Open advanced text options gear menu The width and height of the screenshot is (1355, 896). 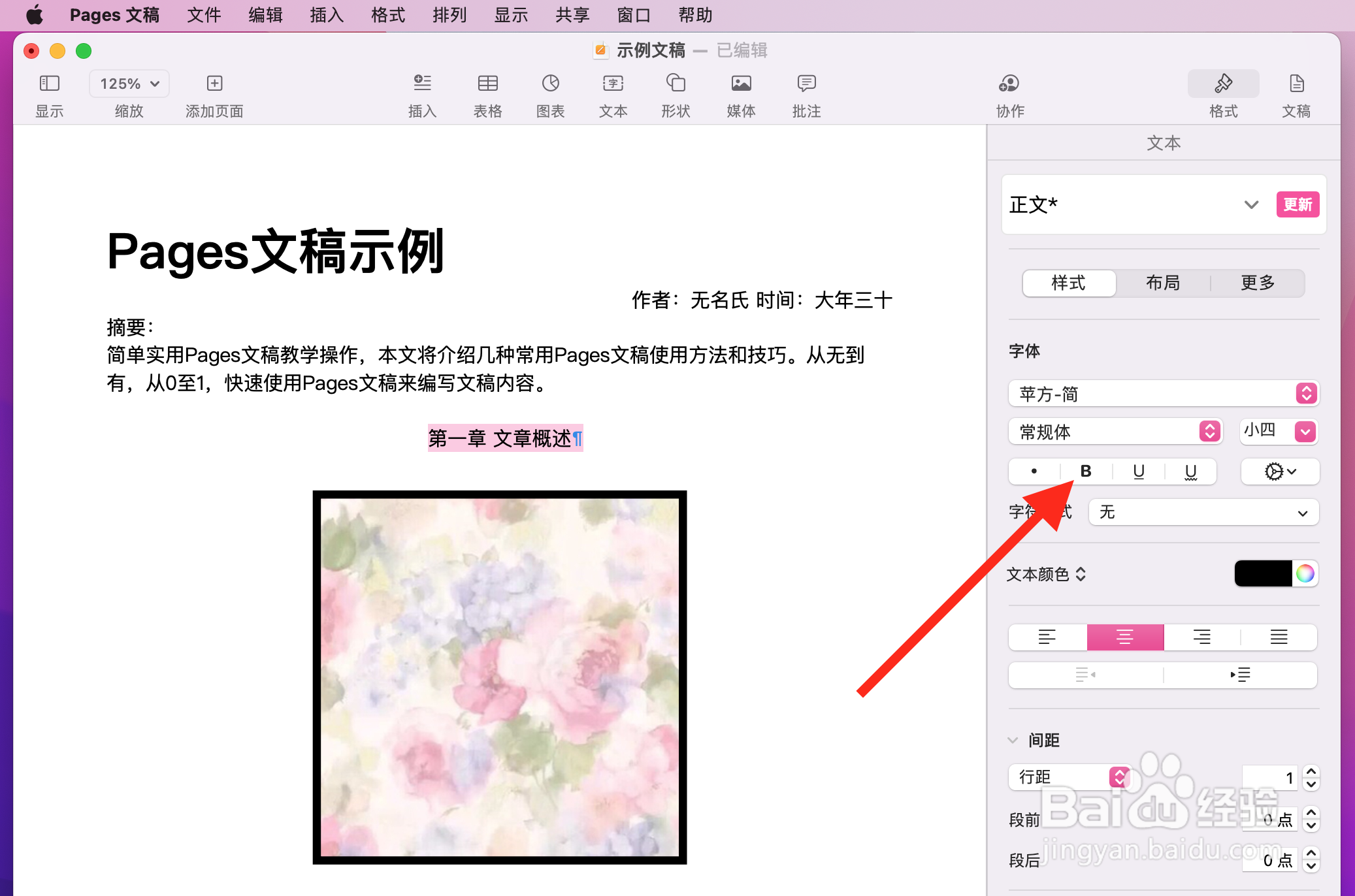[x=1280, y=472]
